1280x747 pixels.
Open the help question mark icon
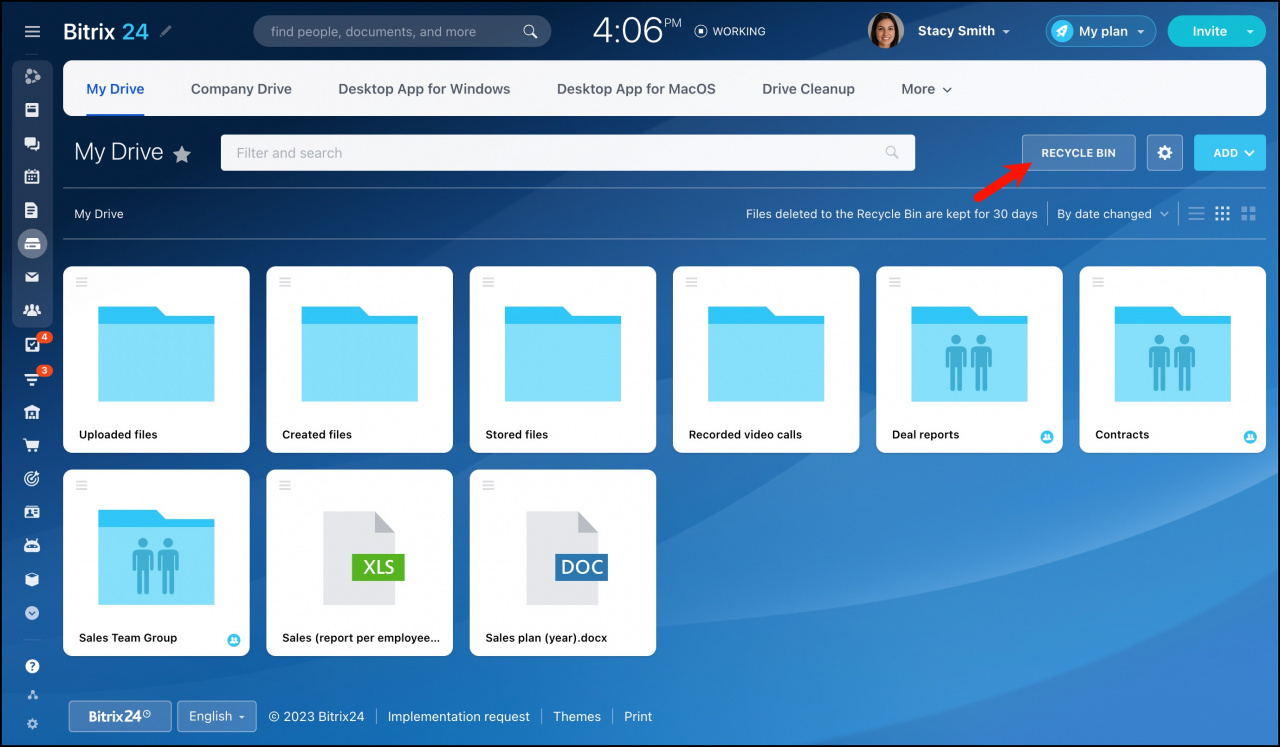pos(32,666)
